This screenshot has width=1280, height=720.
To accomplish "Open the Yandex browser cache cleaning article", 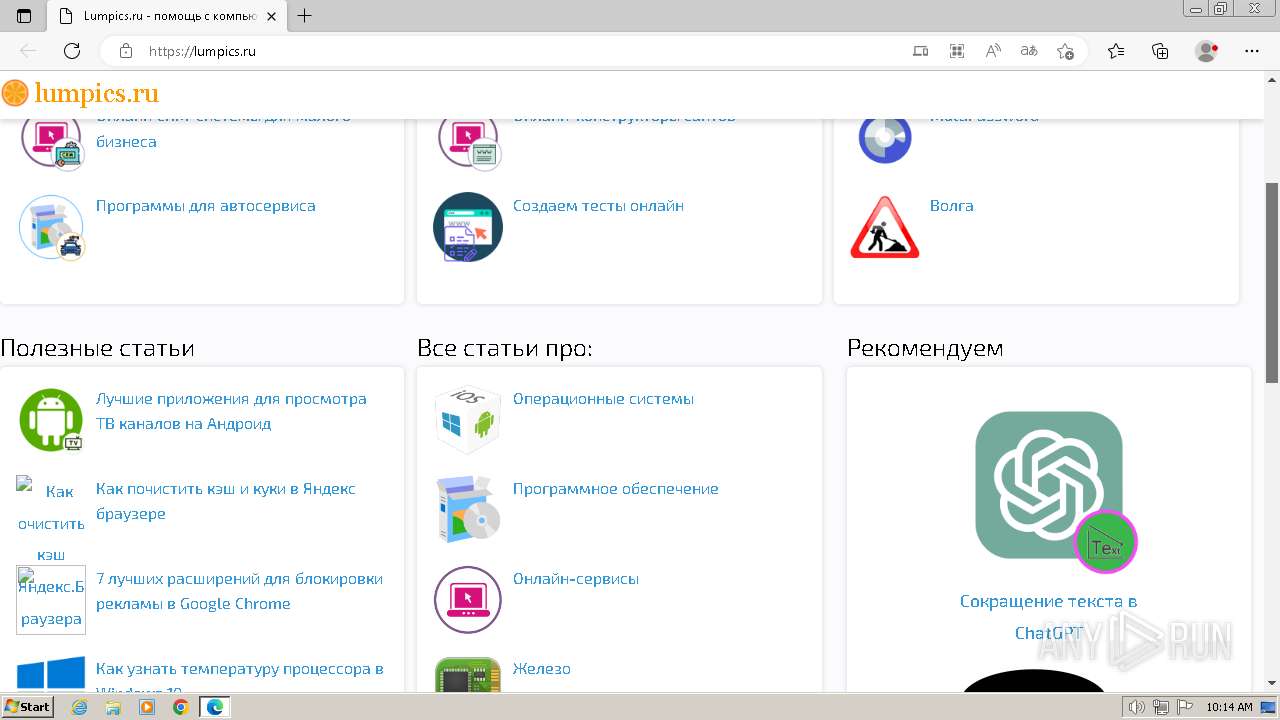I will pos(226,501).
